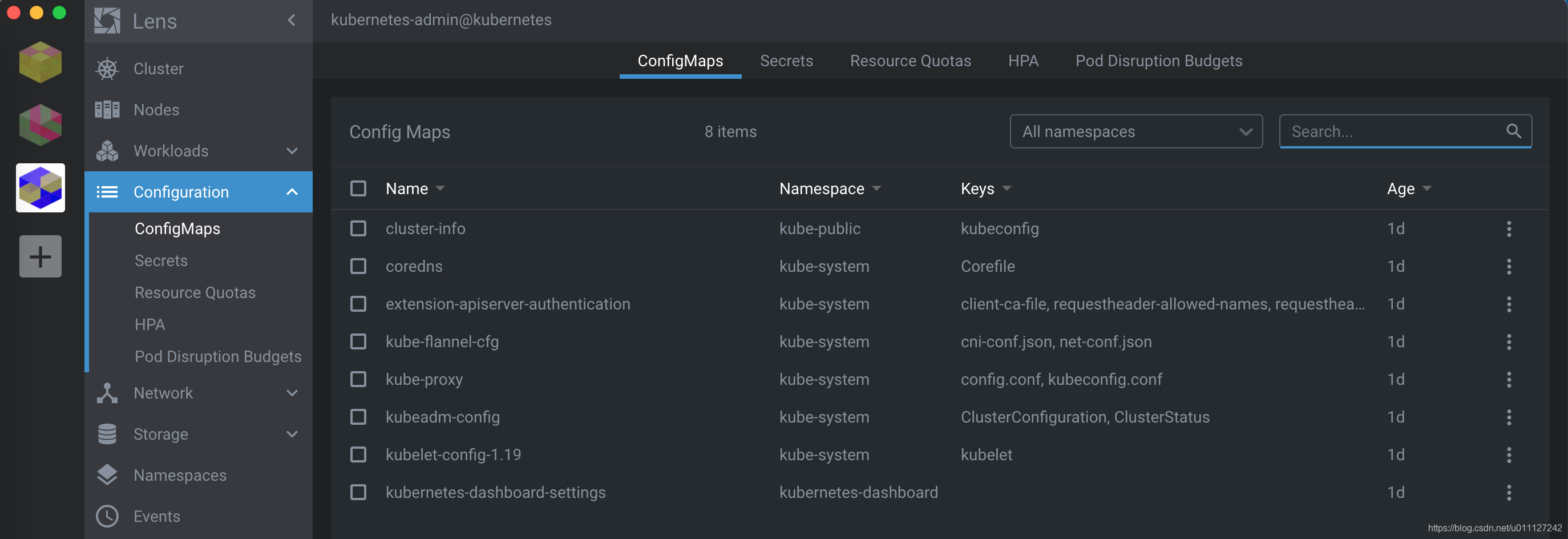Check the kubernetes-dashboard-settings row checkbox
1568x539 pixels.
click(358, 493)
